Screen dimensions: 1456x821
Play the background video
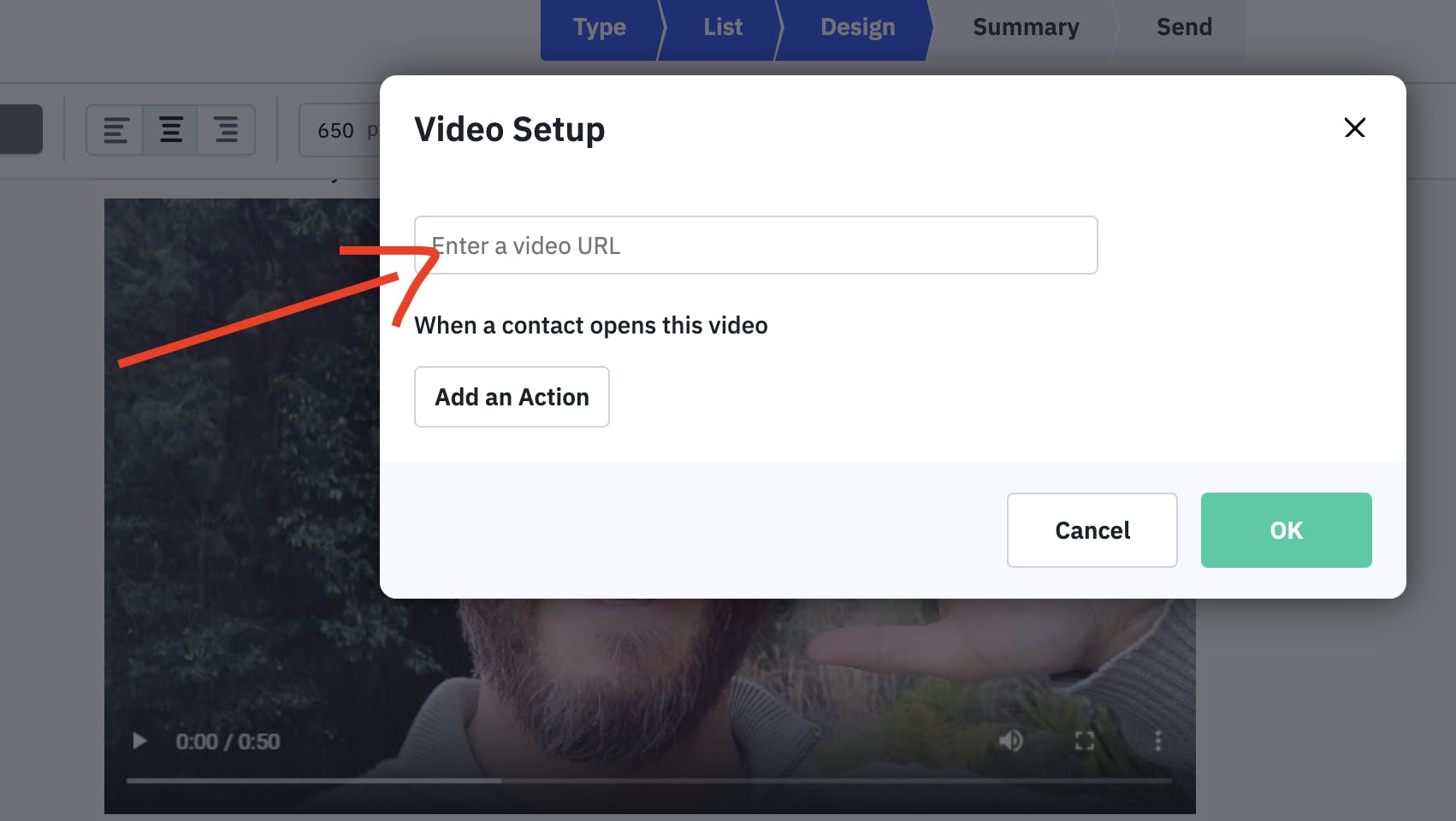pyautogui.click(x=139, y=741)
